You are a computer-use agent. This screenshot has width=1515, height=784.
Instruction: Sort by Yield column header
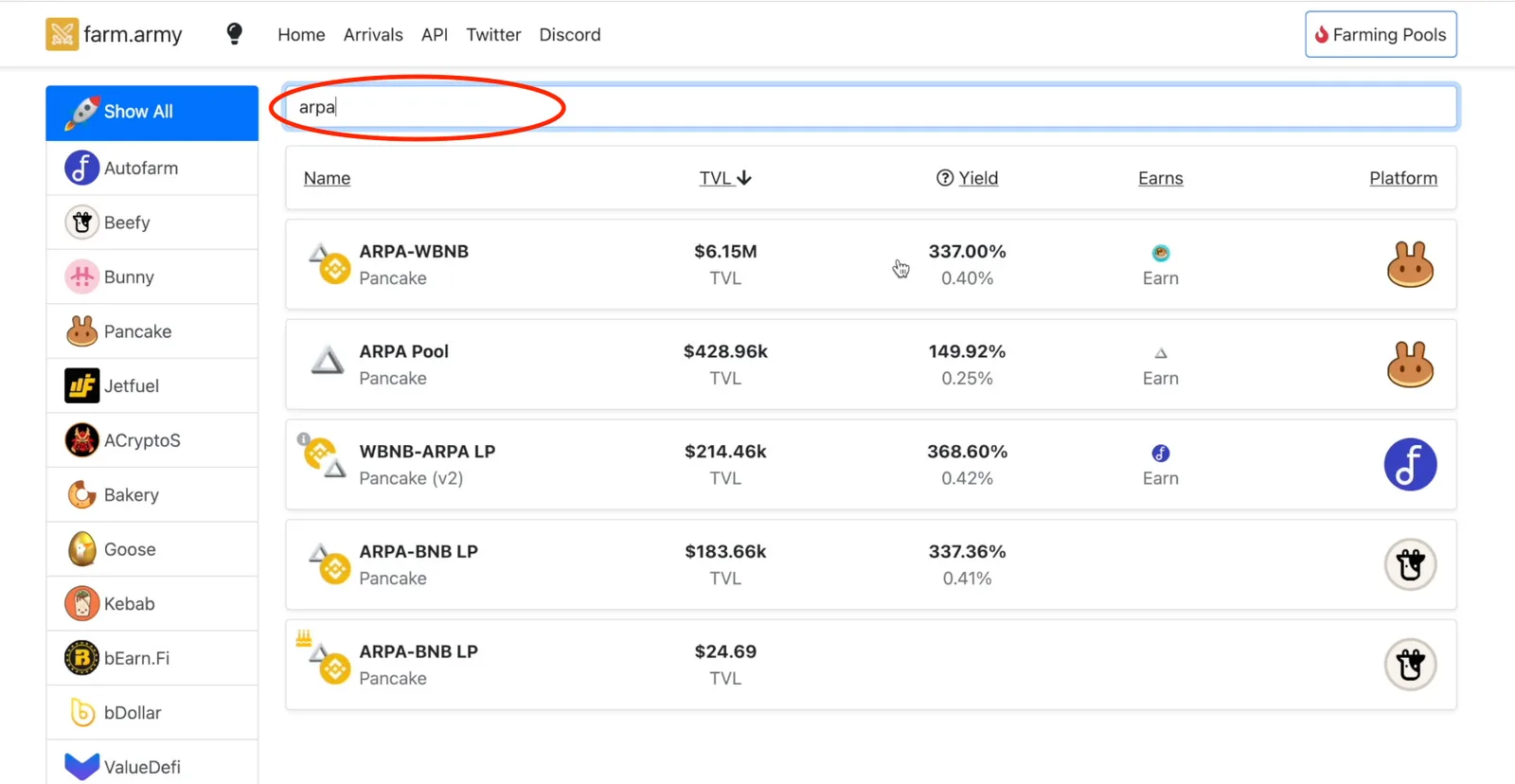tap(978, 178)
